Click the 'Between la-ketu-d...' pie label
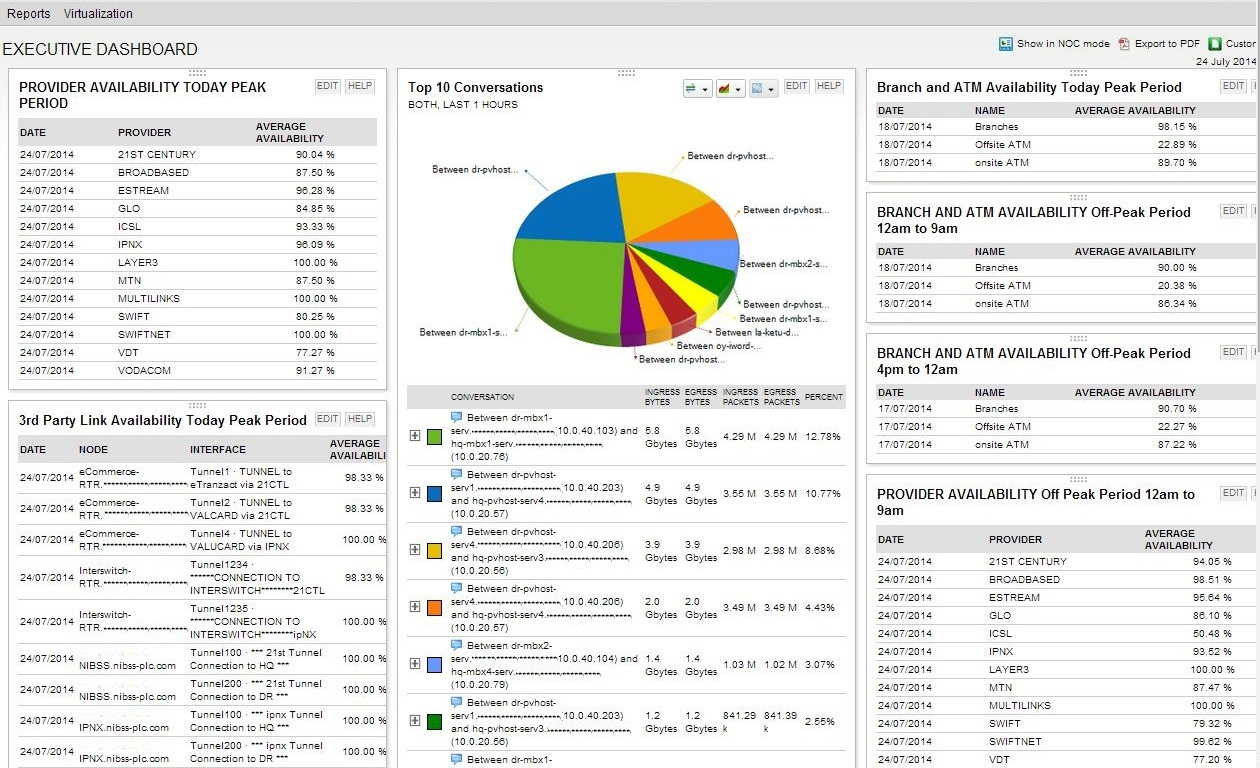Viewport: 1260px width, 768px height. (757, 332)
